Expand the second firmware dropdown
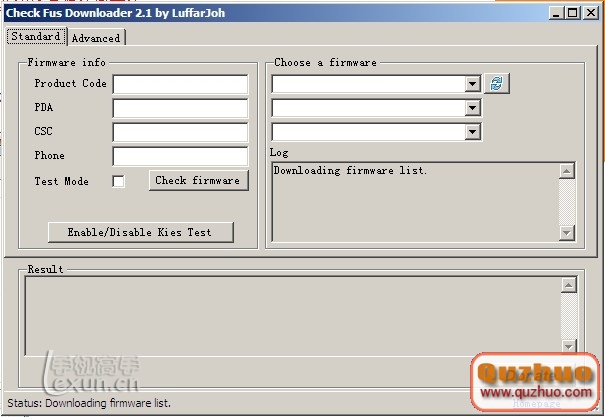 pos(472,108)
